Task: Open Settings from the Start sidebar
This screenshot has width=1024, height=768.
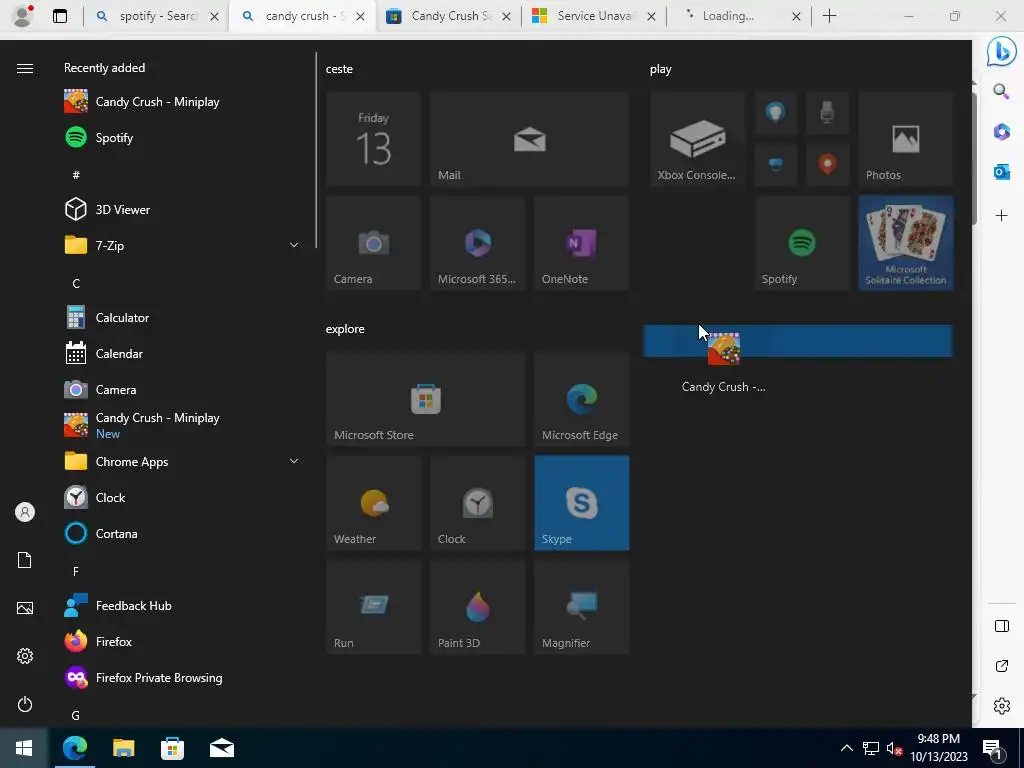Action: pos(25,656)
